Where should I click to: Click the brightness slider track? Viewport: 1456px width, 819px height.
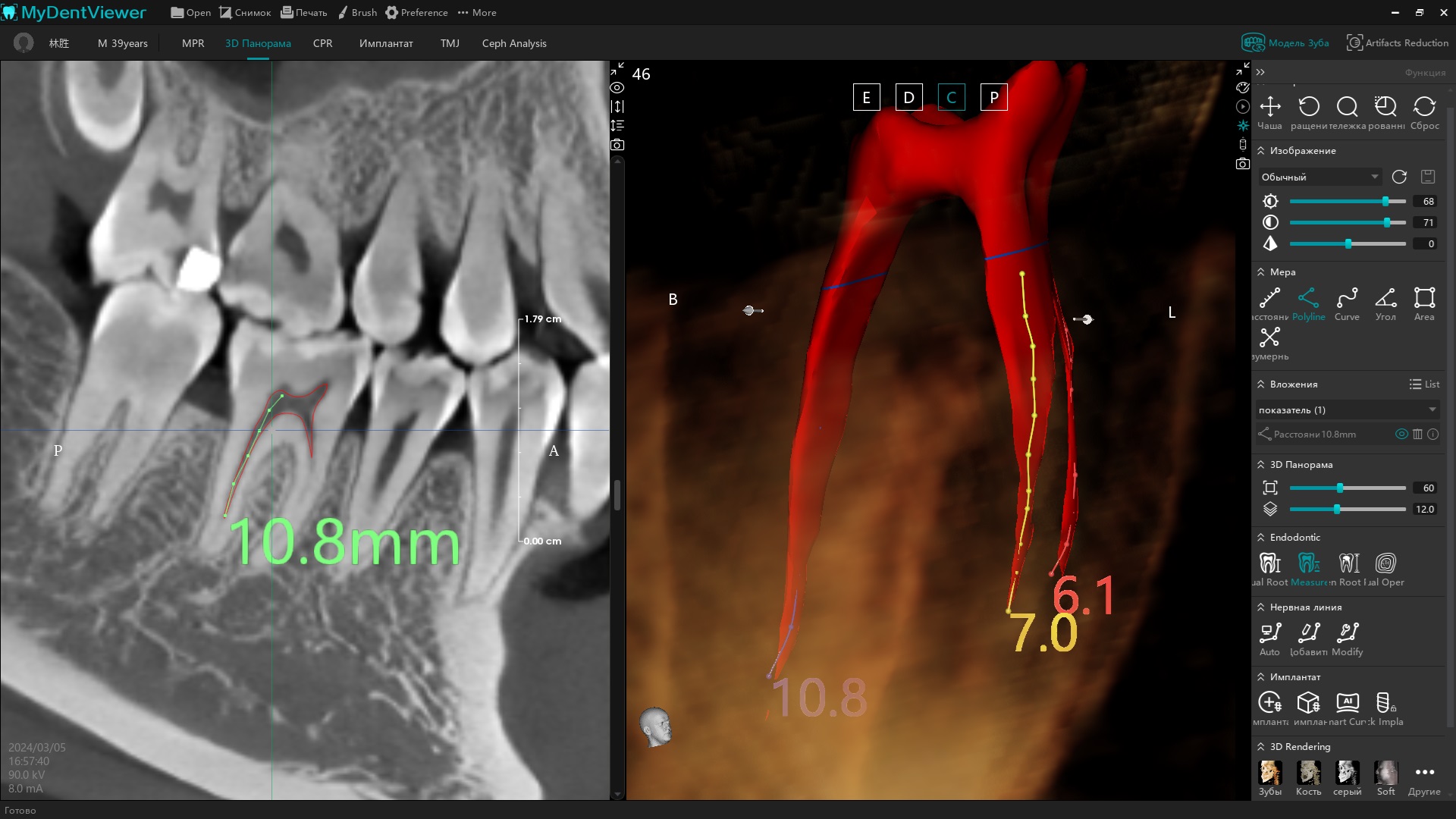1335,201
